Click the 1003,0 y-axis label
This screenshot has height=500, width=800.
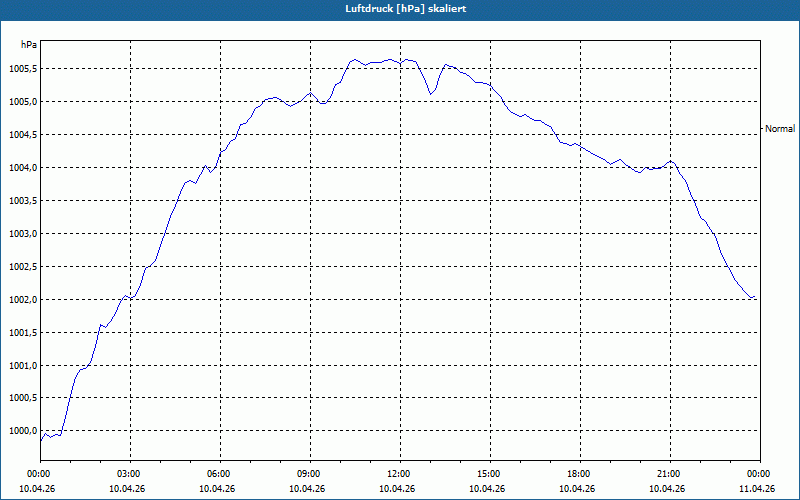click(23, 234)
